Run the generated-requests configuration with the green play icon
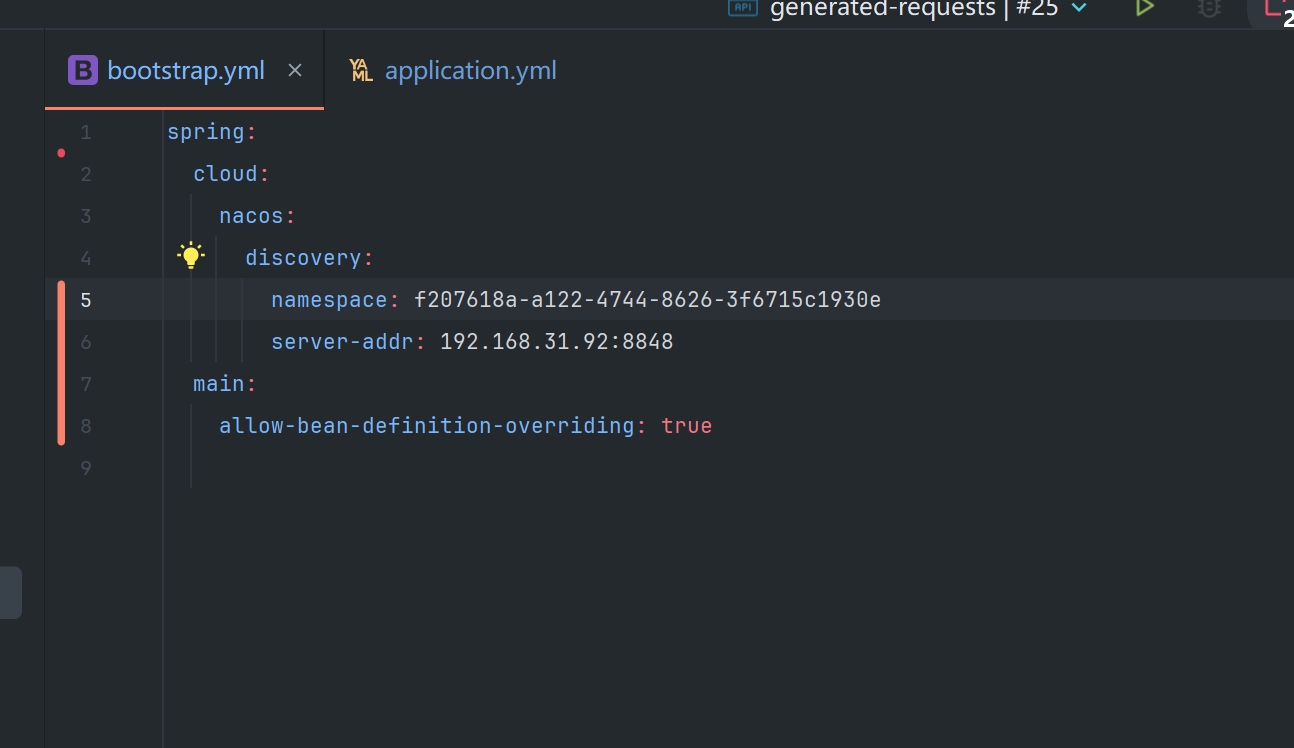The width and height of the screenshot is (1294, 748). [1145, 8]
